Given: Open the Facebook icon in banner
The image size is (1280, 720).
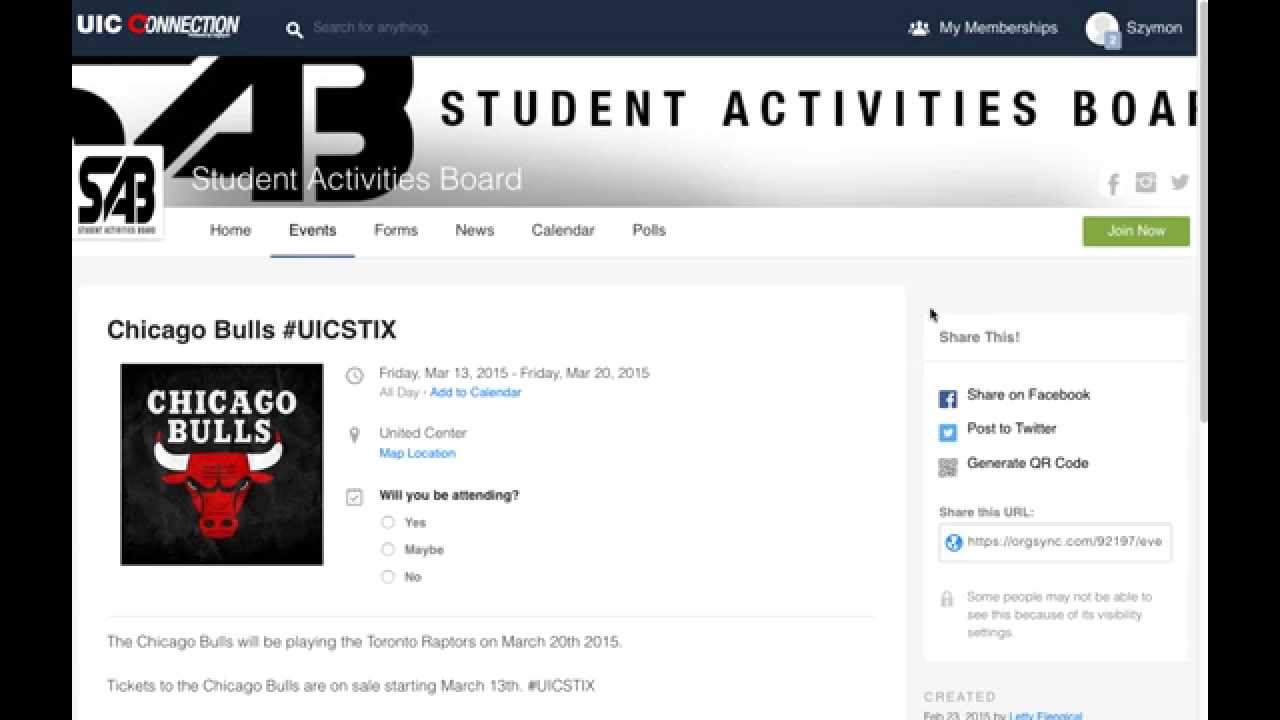Looking at the screenshot, I should coord(1113,183).
